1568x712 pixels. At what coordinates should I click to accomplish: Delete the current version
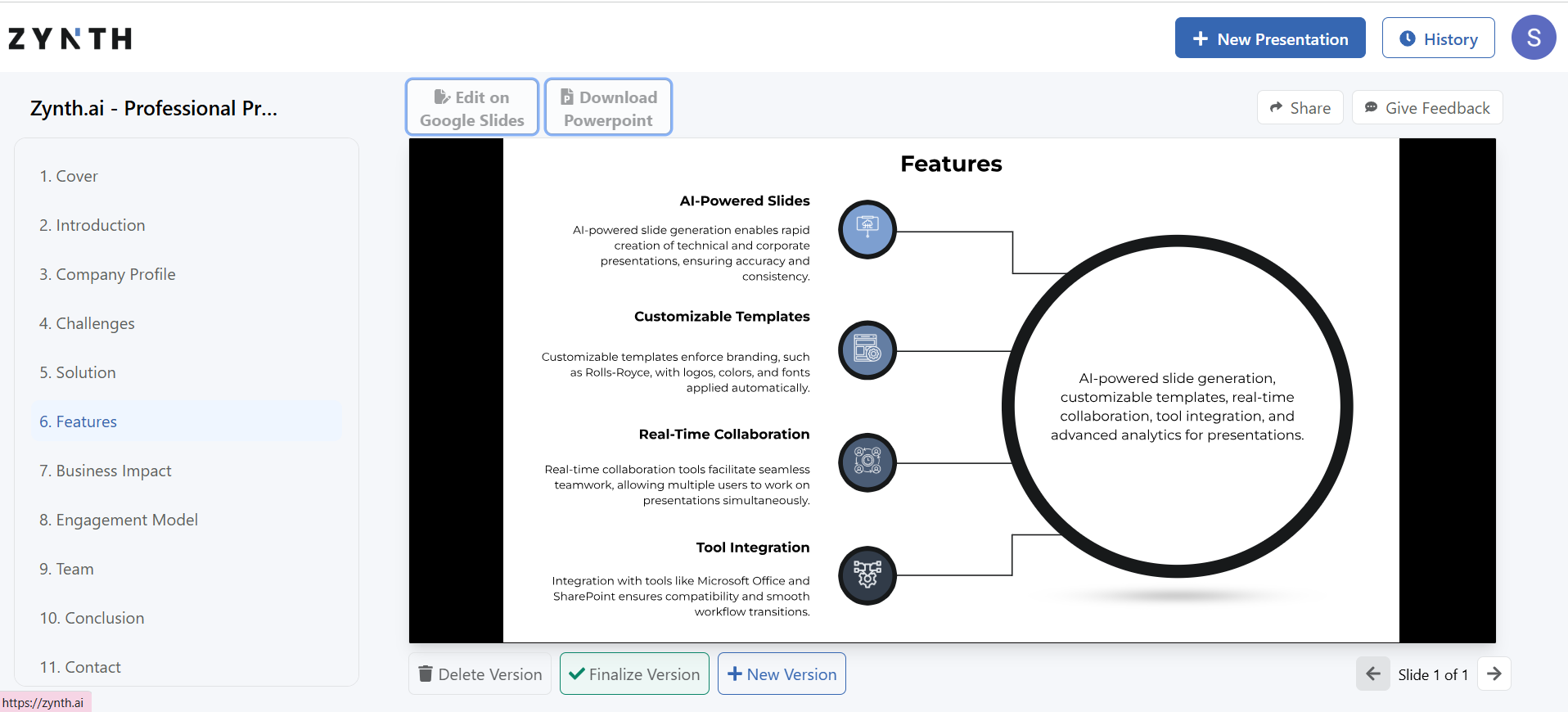480,674
